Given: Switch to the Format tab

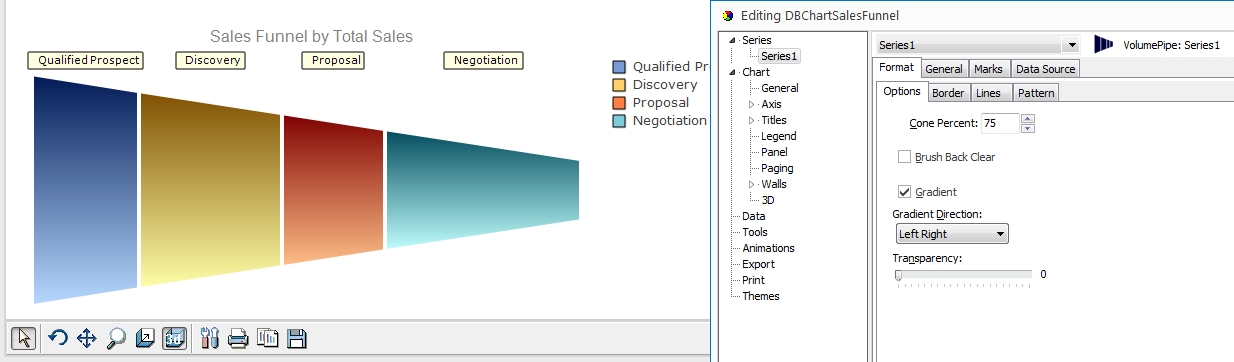Looking at the screenshot, I should (x=896, y=68).
